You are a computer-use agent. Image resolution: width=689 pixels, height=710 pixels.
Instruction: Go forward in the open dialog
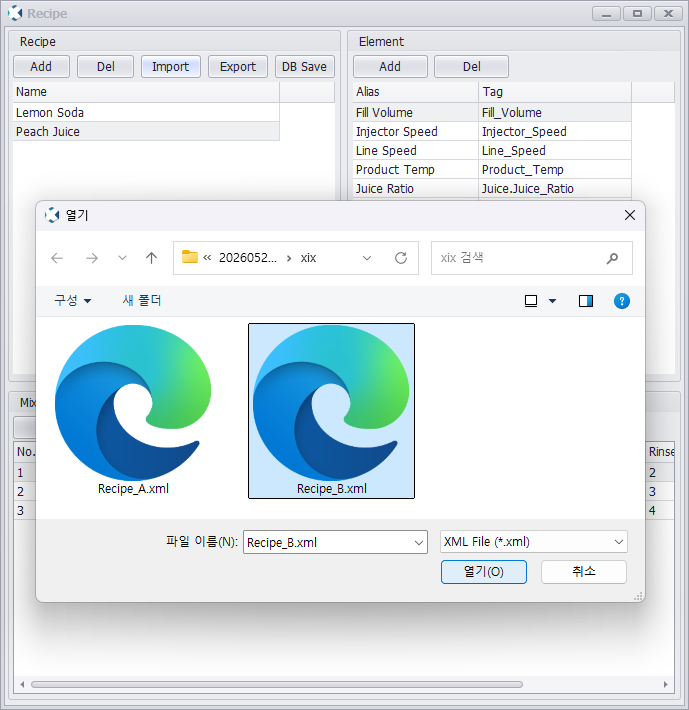coord(92,258)
